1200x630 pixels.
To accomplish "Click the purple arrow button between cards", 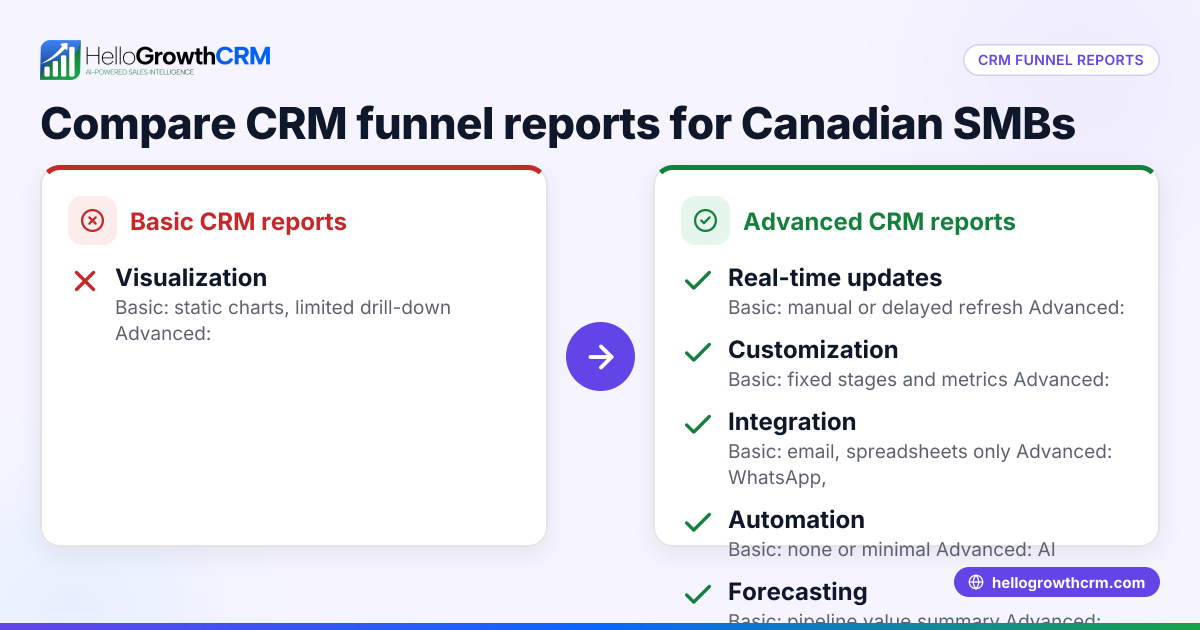I will 601,356.
